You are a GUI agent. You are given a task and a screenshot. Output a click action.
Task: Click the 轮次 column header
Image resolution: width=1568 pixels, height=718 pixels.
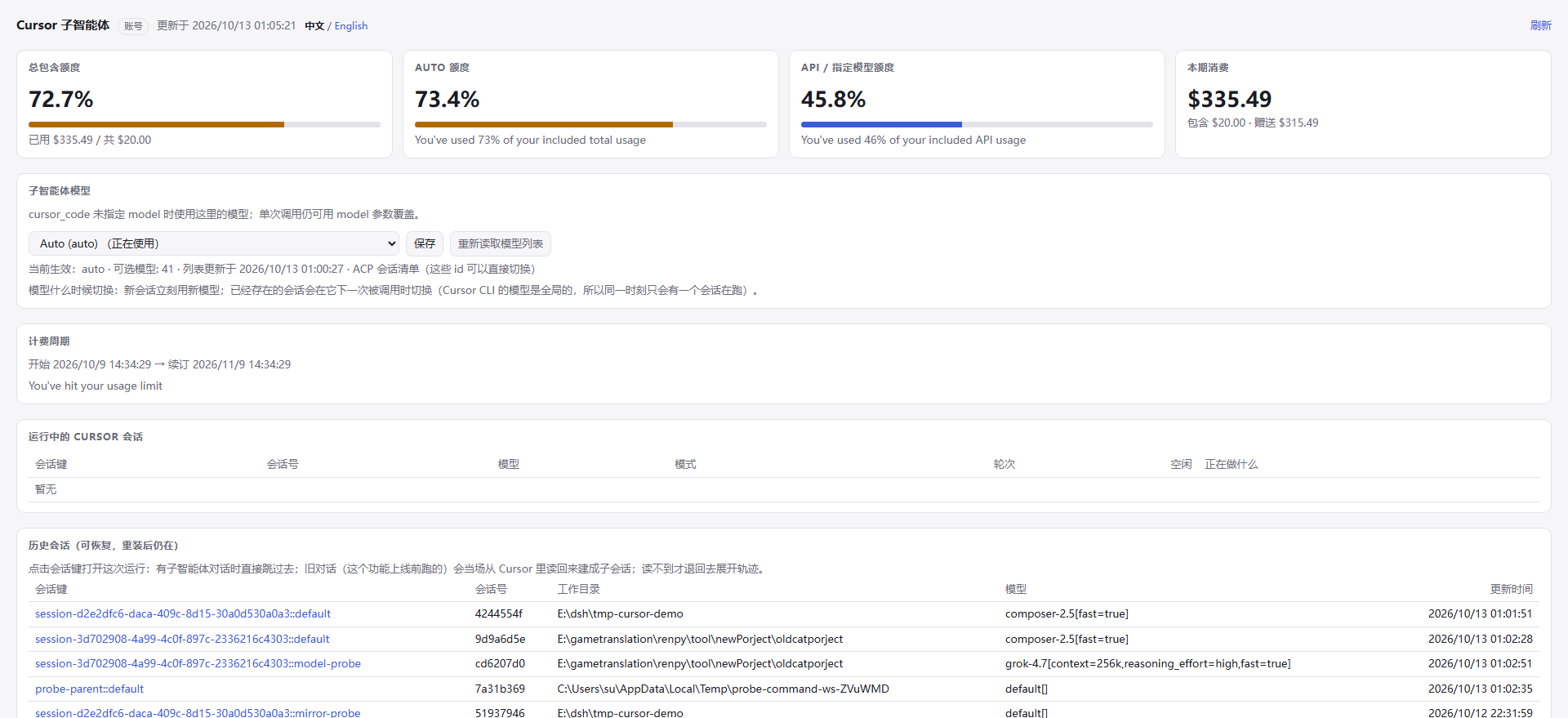[x=1004, y=464]
